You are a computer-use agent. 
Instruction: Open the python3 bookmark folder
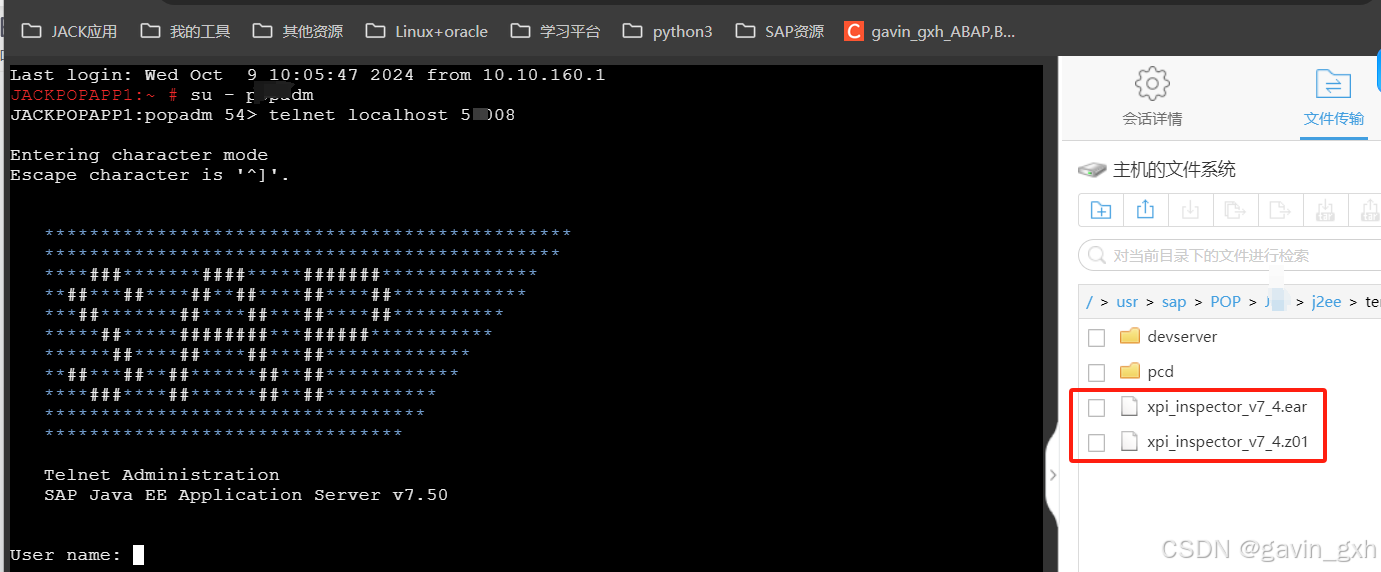click(668, 31)
